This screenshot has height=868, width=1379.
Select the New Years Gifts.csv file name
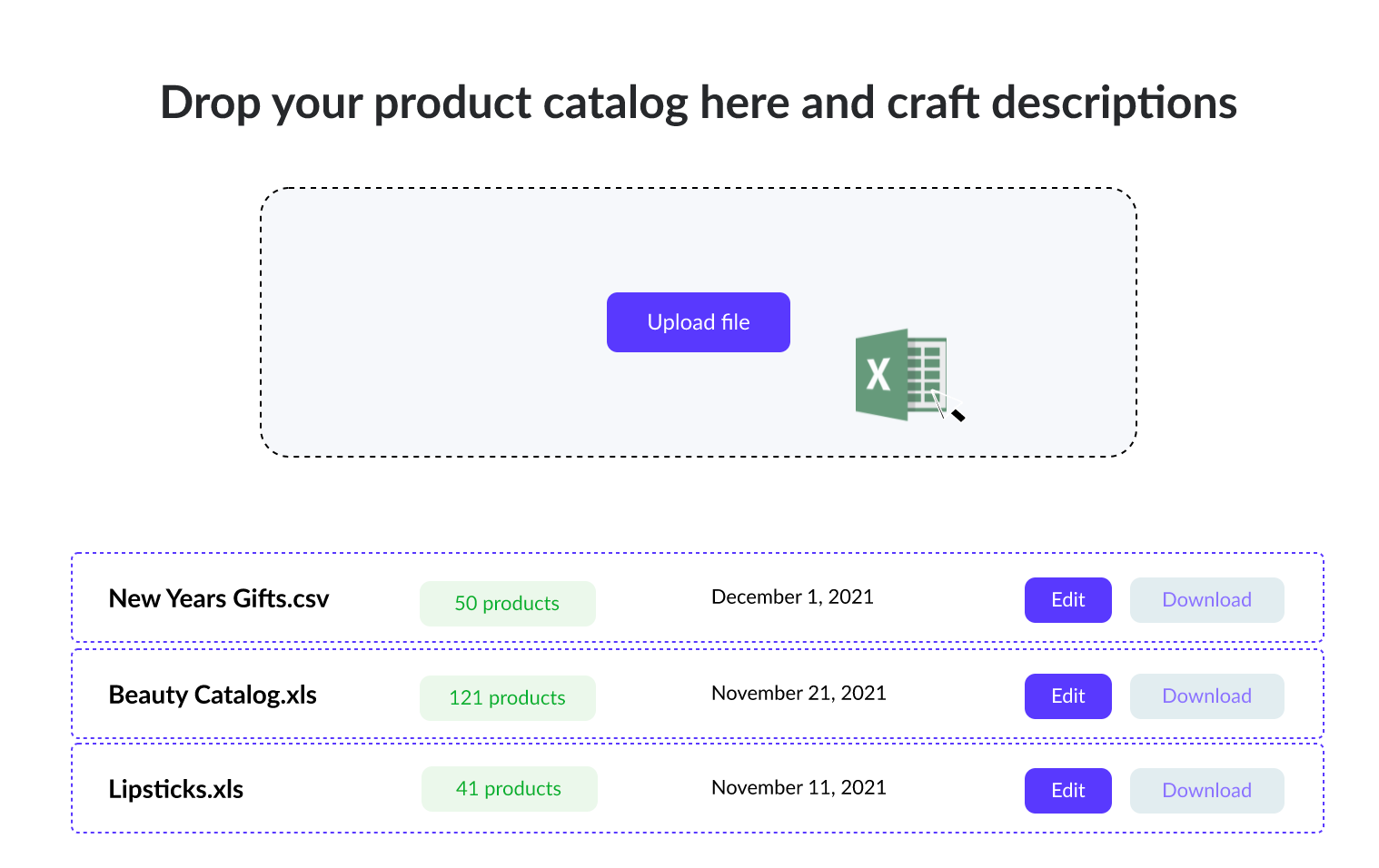pyautogui.click(x=219, y=599)
